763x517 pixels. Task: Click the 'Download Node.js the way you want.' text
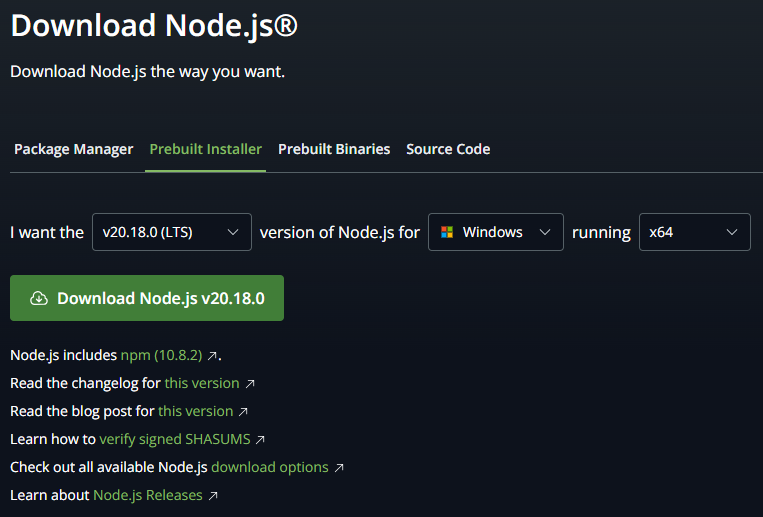pyautogui.click(x=147, y=72)
